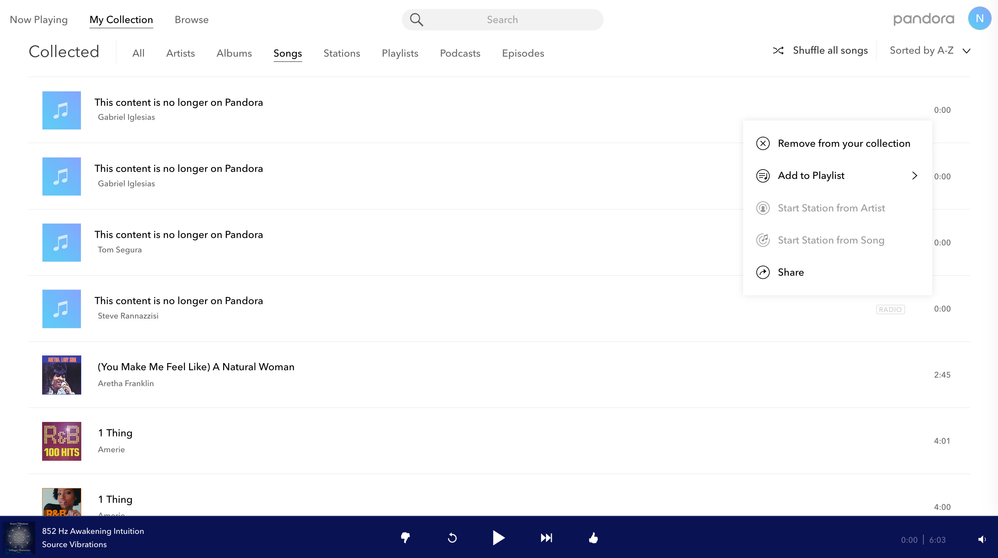
Task: Switch to the Stations tab
Action: [x=341, y=53]
